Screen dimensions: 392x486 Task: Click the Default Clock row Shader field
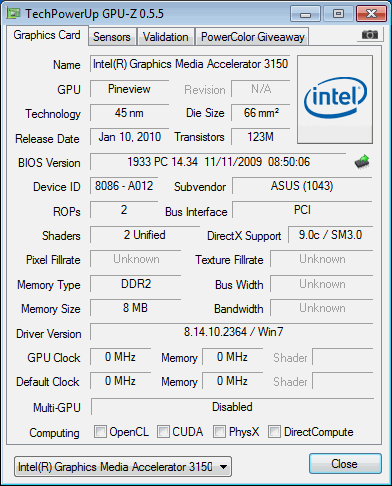[x=343, y=381]
